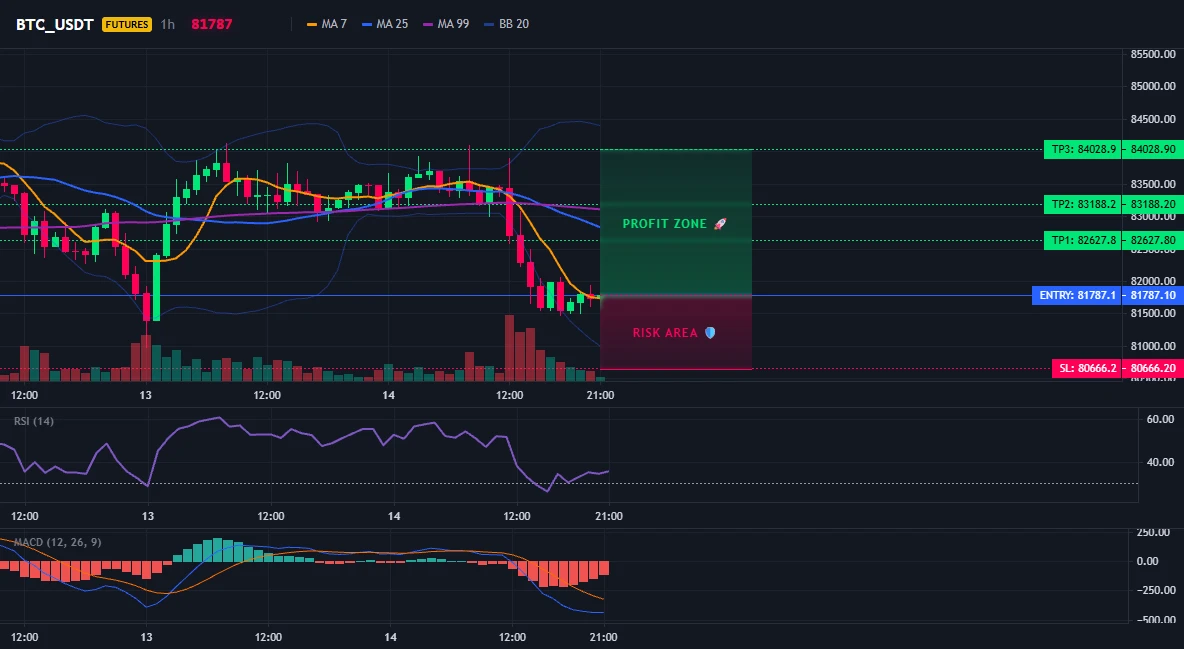Click the purple MA 99 color marker
The width and height of the screenshot is (1184, 649).
(428, 24)
